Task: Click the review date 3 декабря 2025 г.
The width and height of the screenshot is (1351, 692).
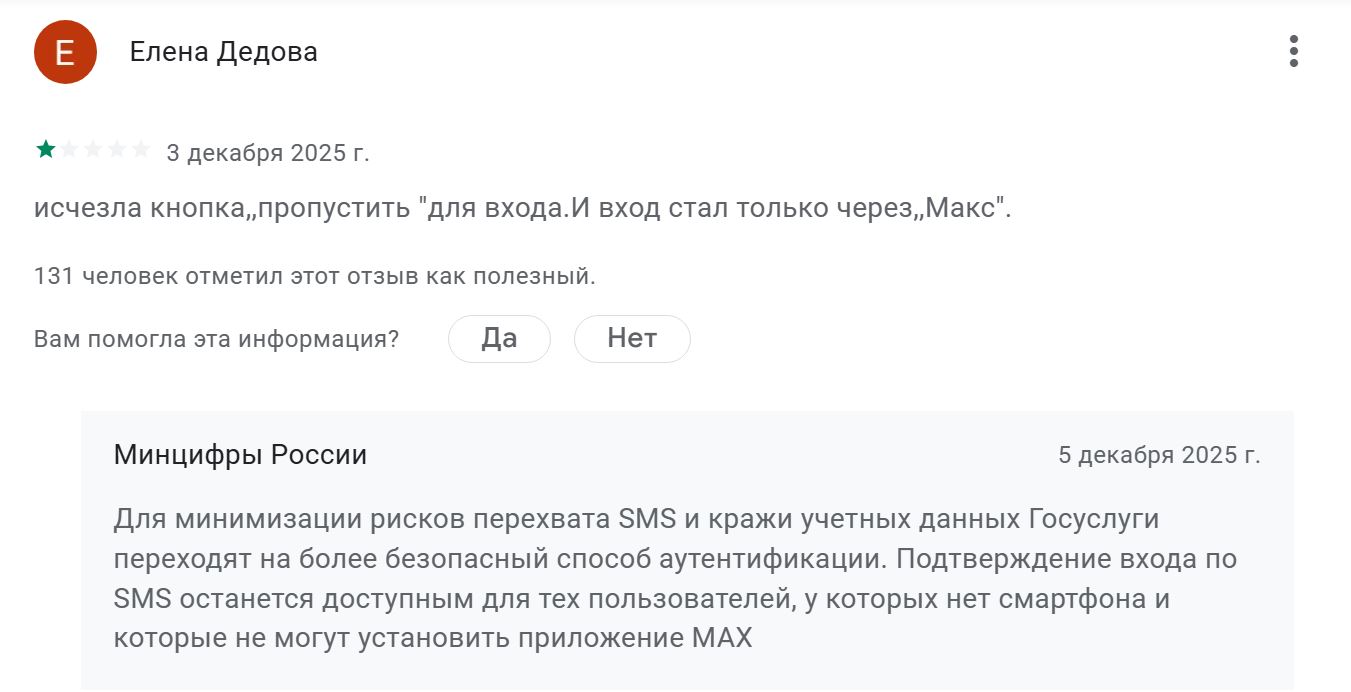Action: 268,153
